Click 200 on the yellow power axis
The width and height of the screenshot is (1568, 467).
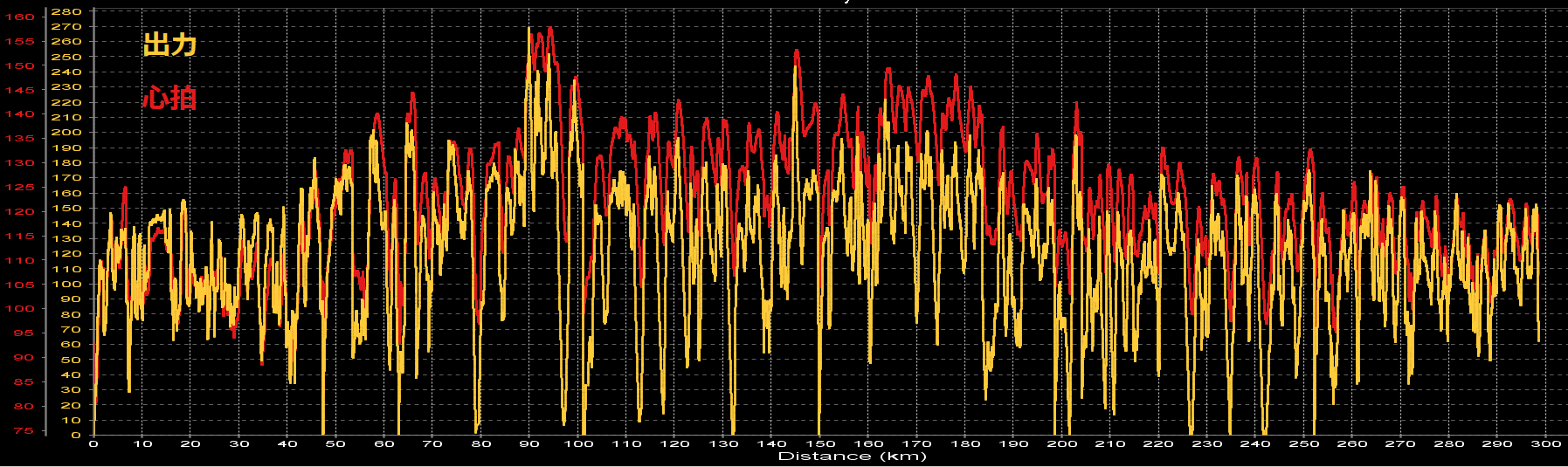click(x=66, y=133)
